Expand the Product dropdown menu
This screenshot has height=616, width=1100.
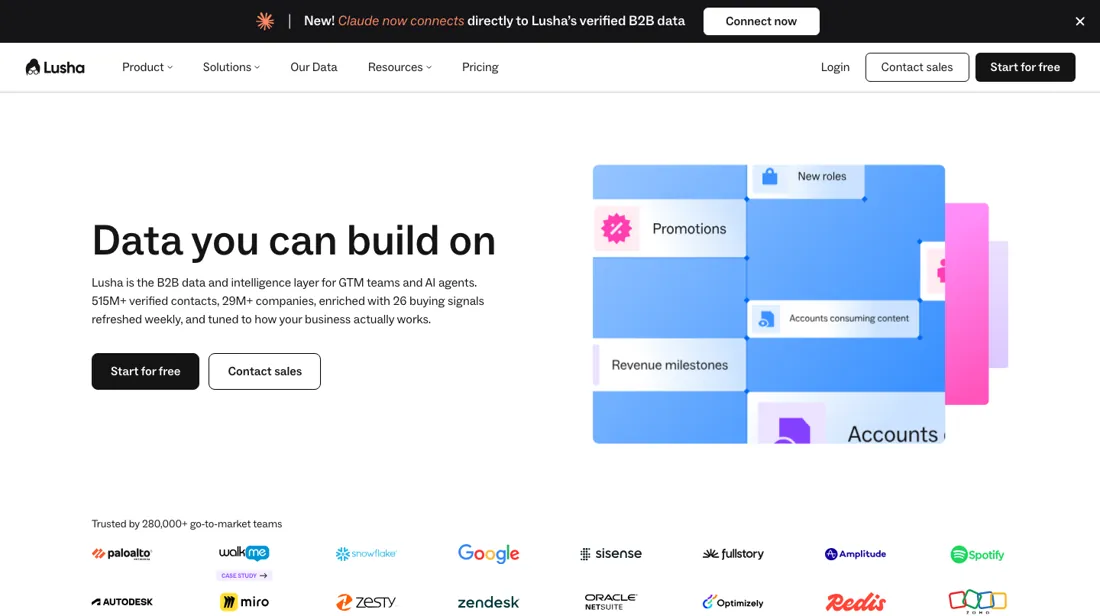(147, 67)
